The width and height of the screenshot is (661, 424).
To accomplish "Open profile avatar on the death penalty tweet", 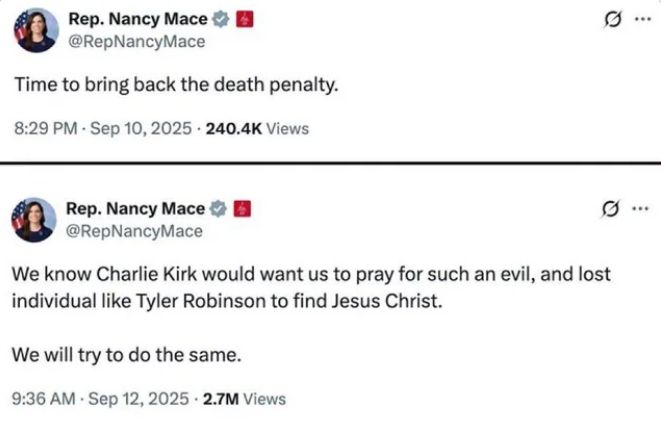I will (x=35, y=30).
